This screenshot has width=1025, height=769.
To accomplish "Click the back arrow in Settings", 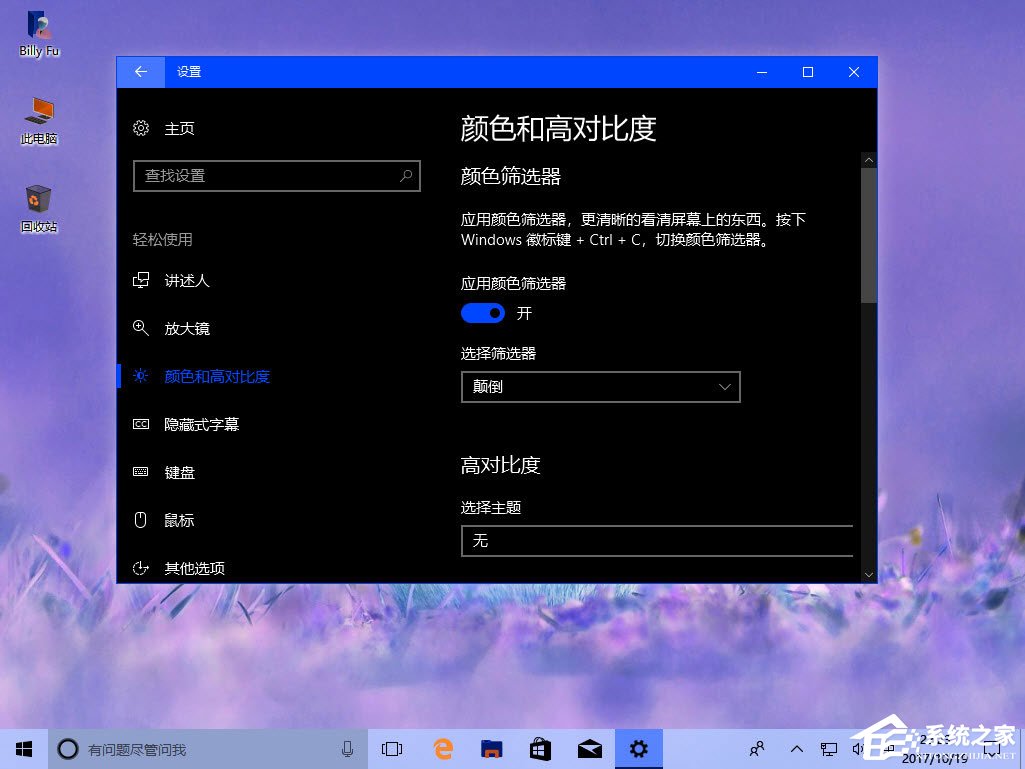I will [x=139, y=71].
